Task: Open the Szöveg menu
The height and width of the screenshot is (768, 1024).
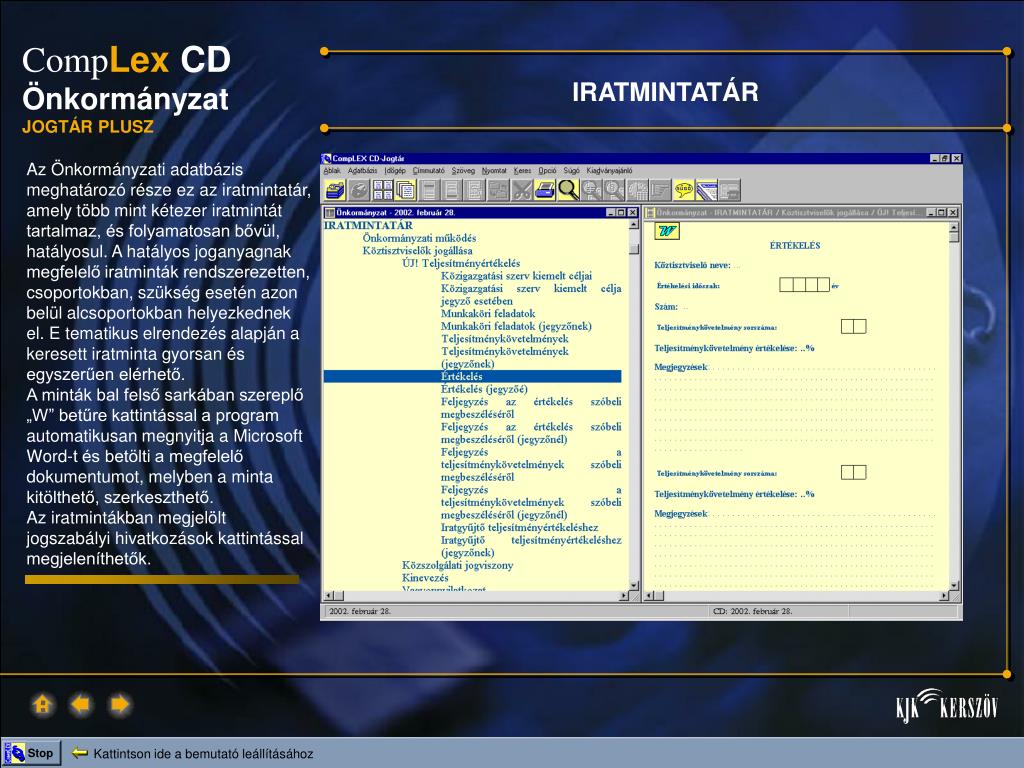Action: click(x=463, y=170)
